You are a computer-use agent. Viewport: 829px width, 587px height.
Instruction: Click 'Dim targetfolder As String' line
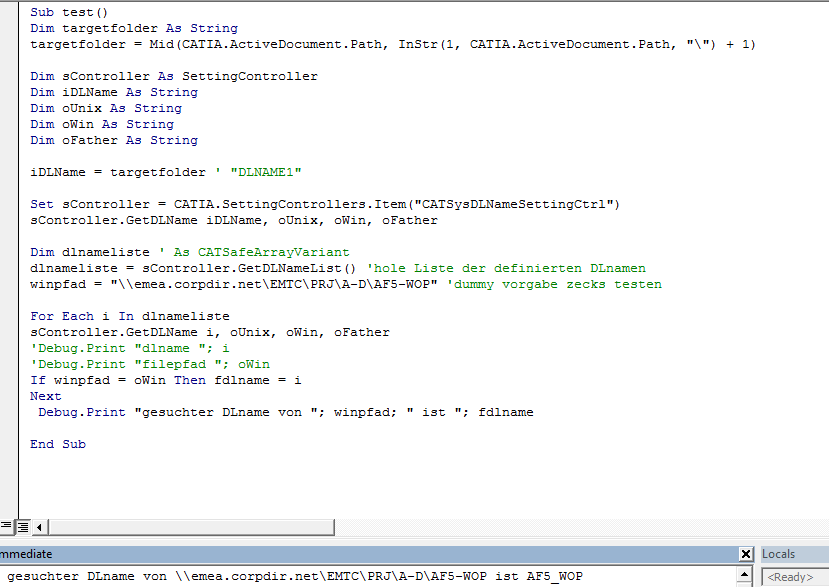click(x=134, y=28)
